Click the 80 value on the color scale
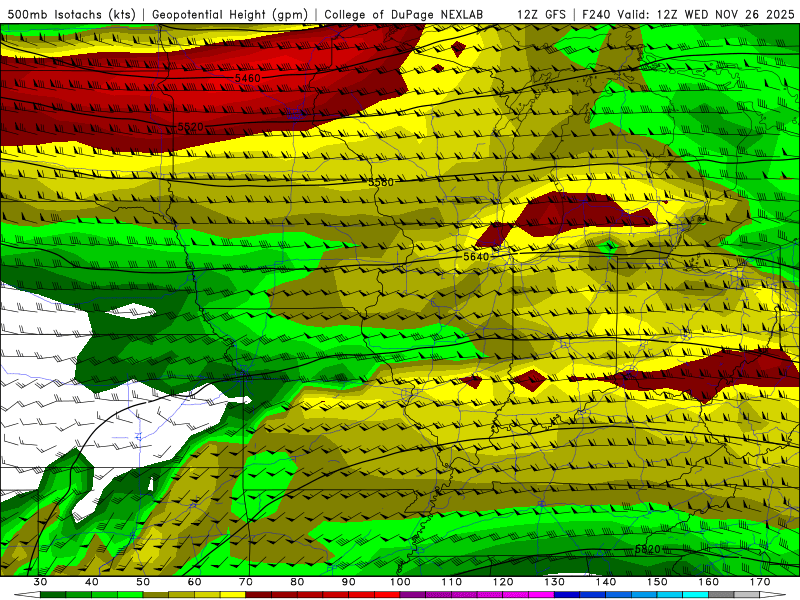Screen dimensions: 800x600 297,582
